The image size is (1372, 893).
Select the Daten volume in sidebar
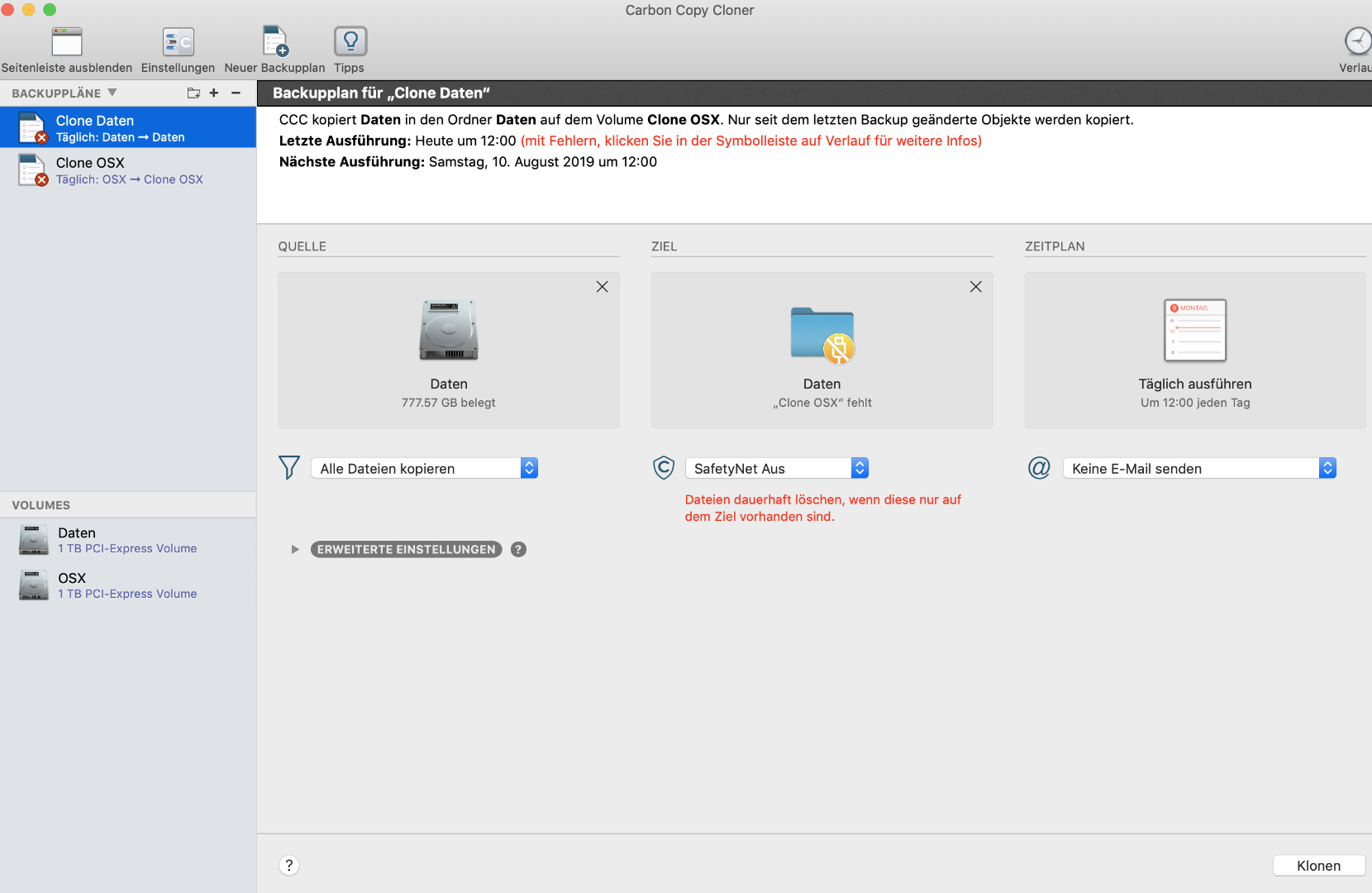[x=128, y=540]
